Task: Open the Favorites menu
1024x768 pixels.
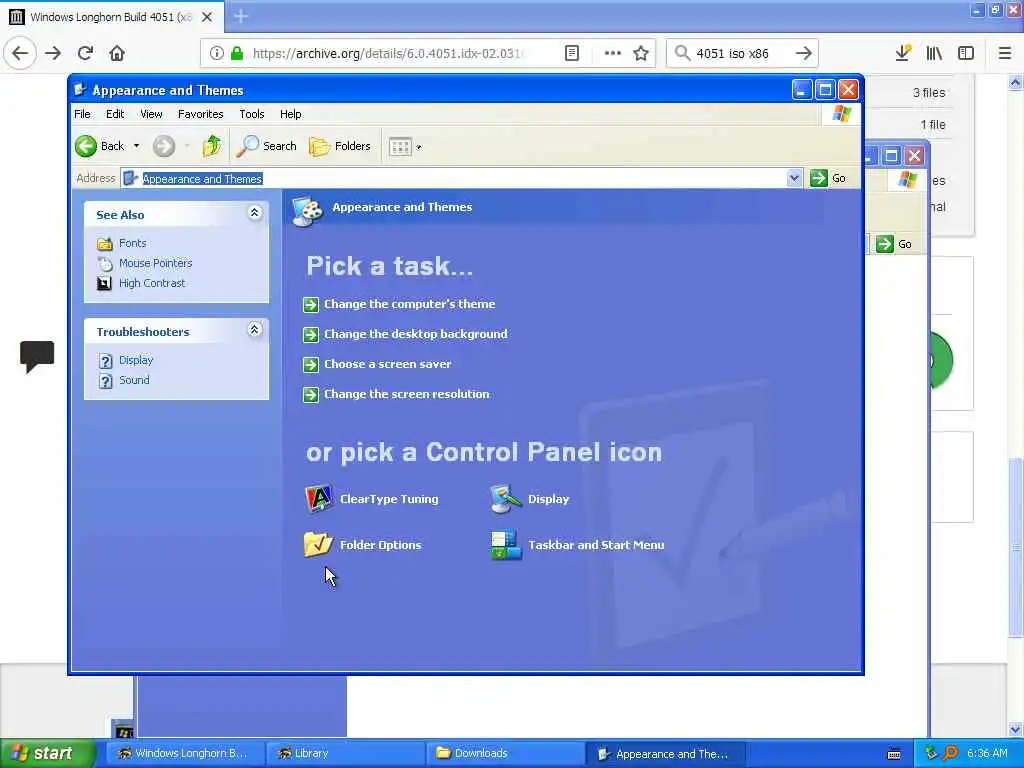Action: 200,114
